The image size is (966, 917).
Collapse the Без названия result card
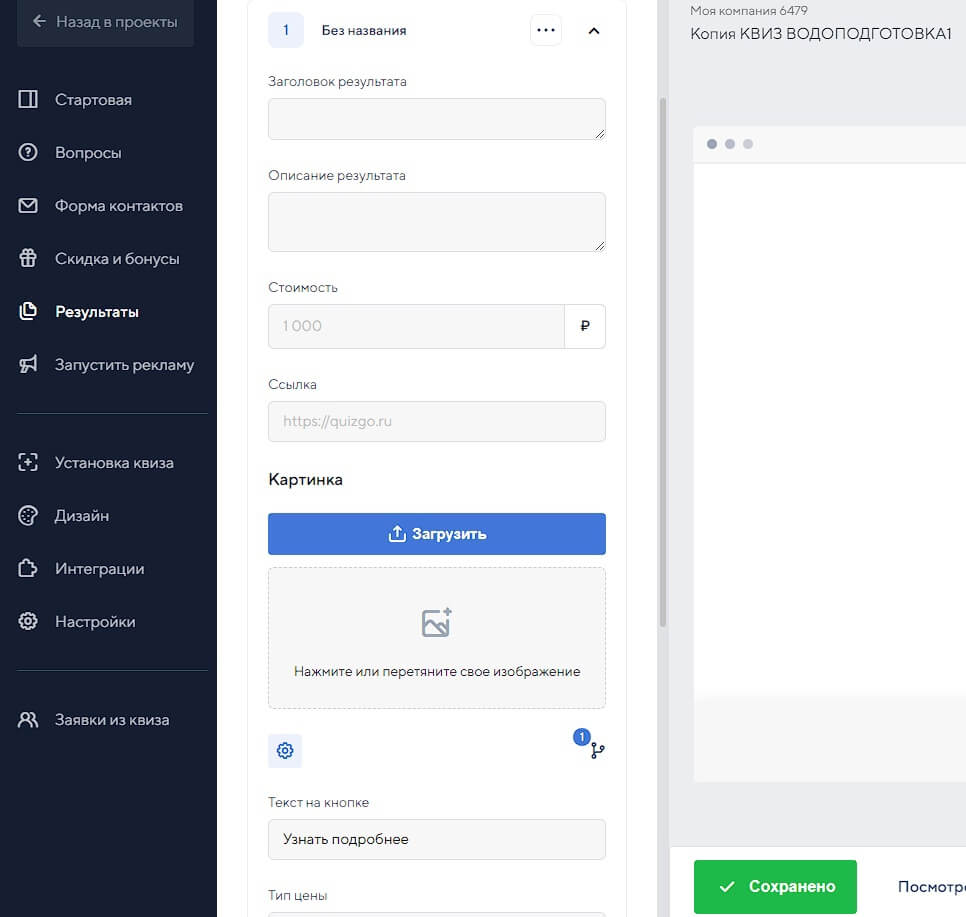click(x=594, y=30)
